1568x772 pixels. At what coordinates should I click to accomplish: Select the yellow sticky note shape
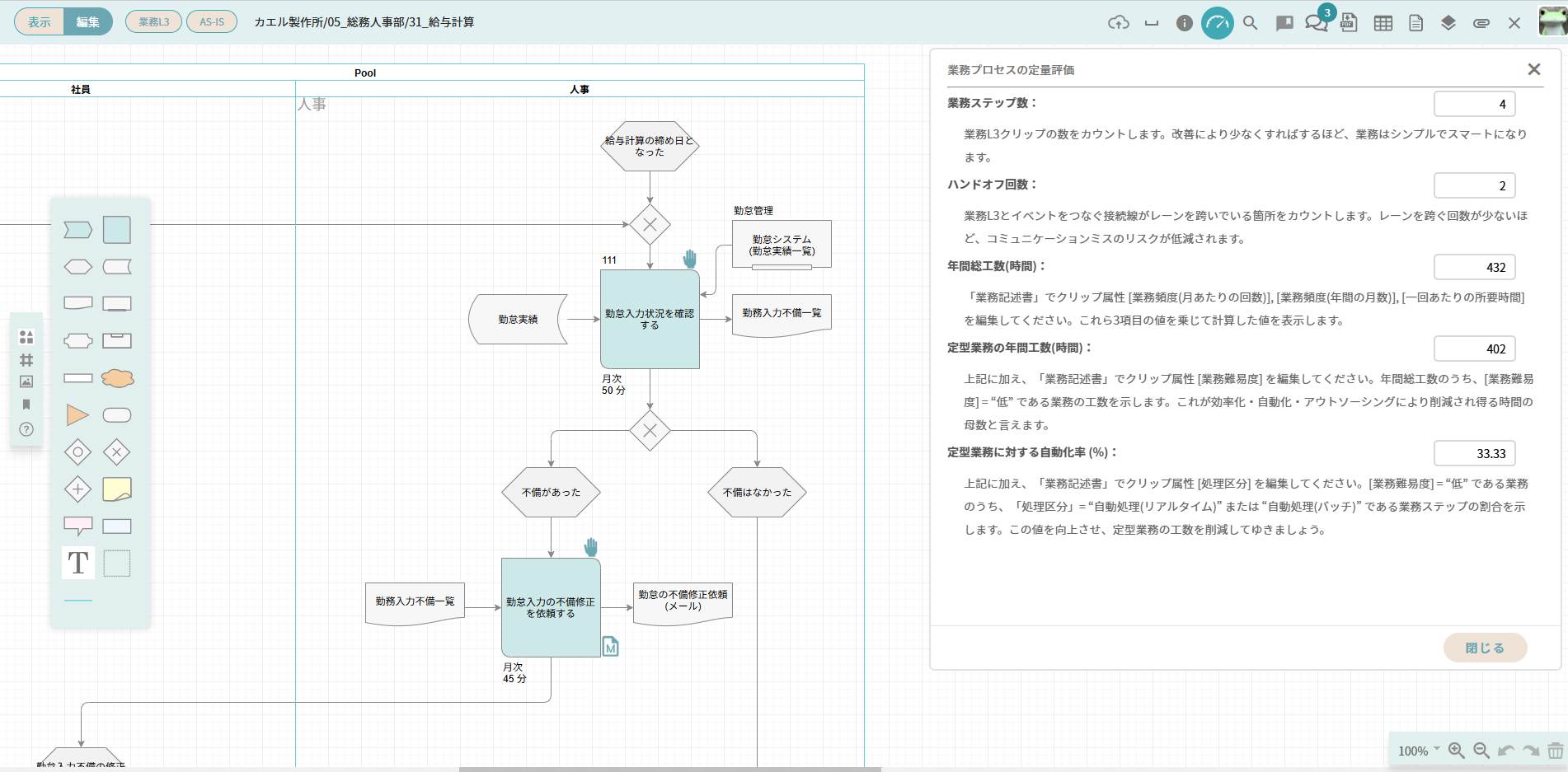pyautogui.click(x=117, y=489)
